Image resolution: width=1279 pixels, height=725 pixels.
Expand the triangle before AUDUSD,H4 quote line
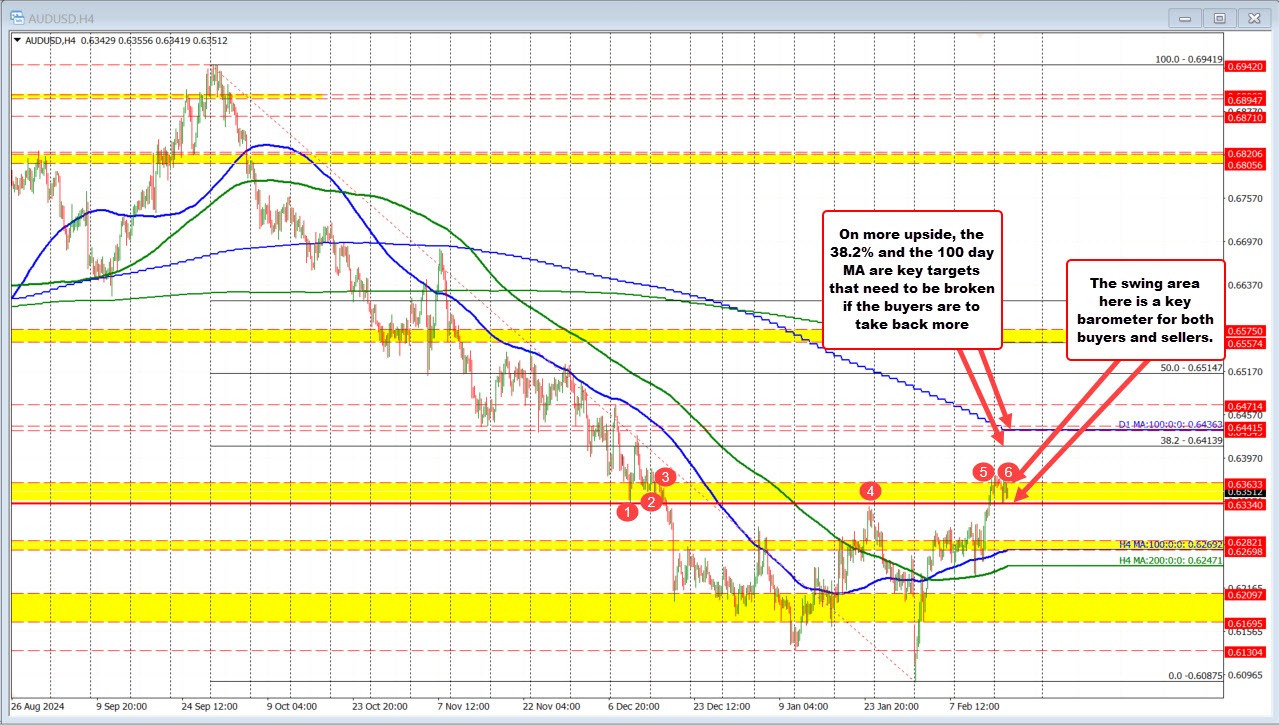(17, 41)
